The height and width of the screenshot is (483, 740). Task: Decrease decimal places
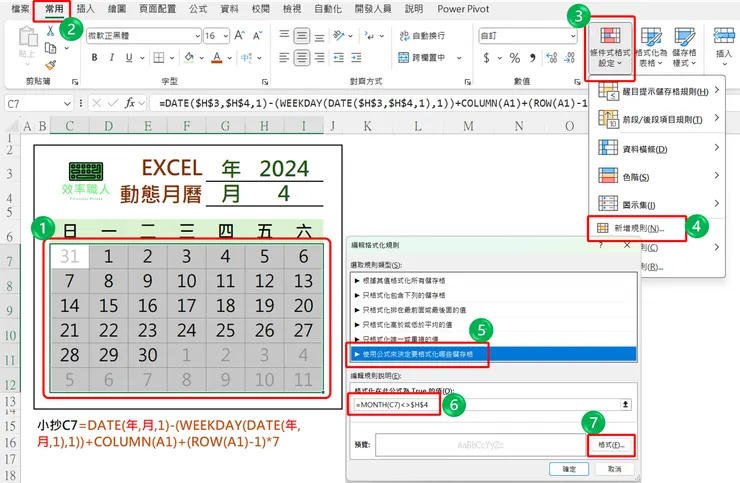click(570, 58)
